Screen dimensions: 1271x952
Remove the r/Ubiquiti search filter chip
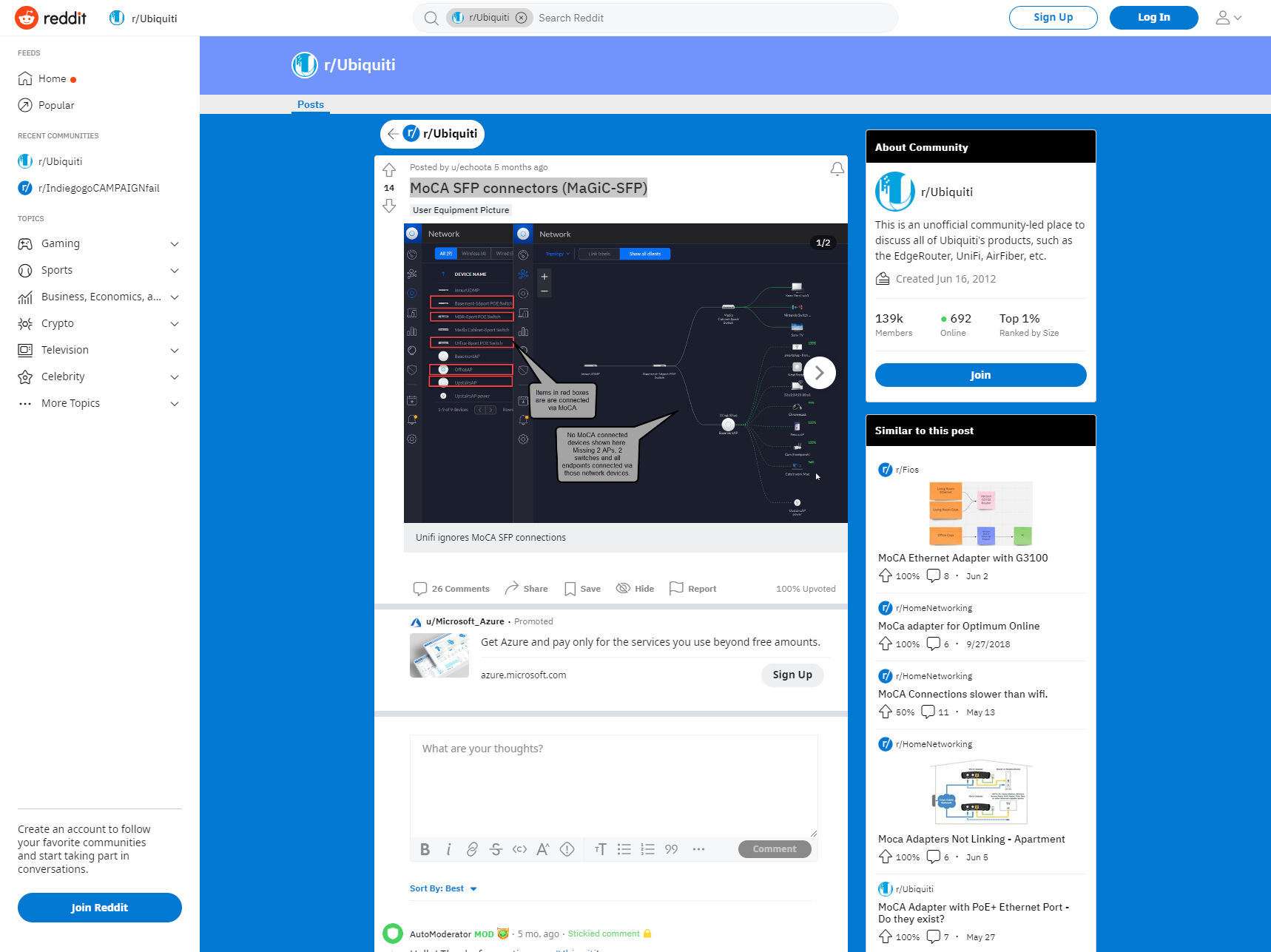coord(521,18)
